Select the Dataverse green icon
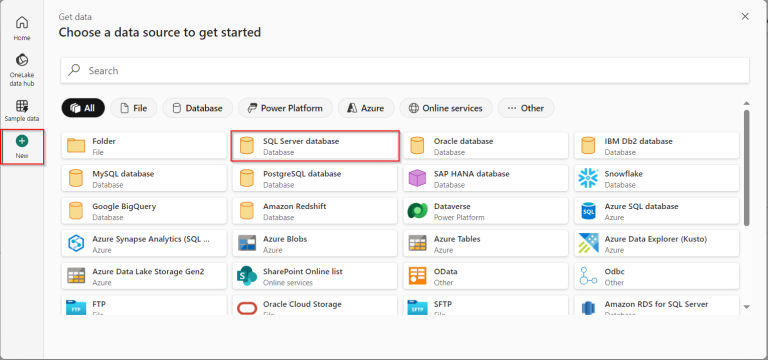Screen dimensions: 768x360 point(417,211)
